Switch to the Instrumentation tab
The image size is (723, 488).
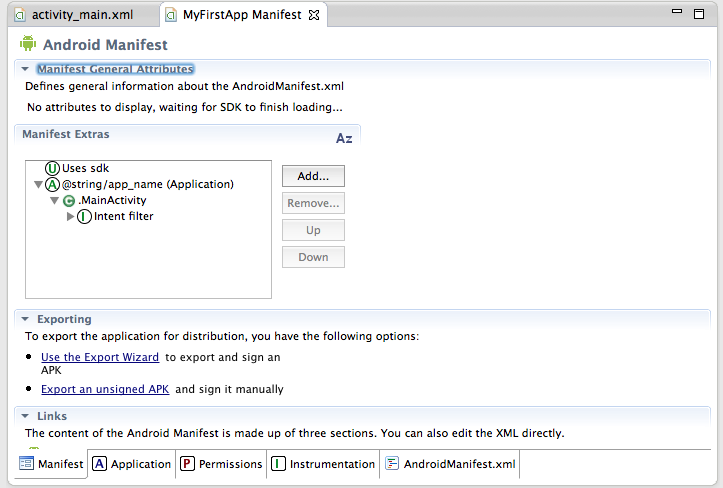[323, 464]
